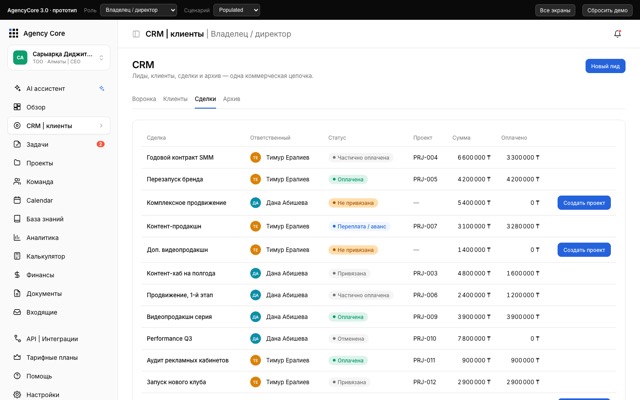Open the role dropdown Владелец / директор

point(139,10)
